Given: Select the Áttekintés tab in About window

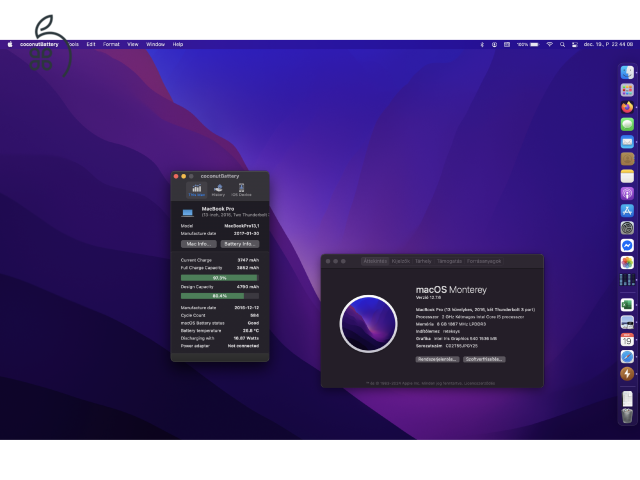Looking at the screenshot, I should point(375,261).
